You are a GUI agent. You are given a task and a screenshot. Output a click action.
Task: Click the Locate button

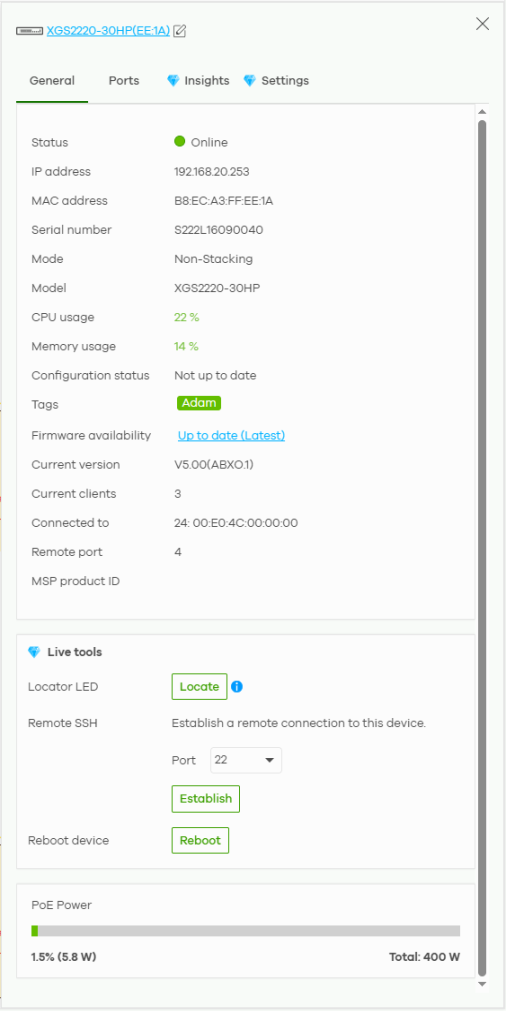(199, 687)
